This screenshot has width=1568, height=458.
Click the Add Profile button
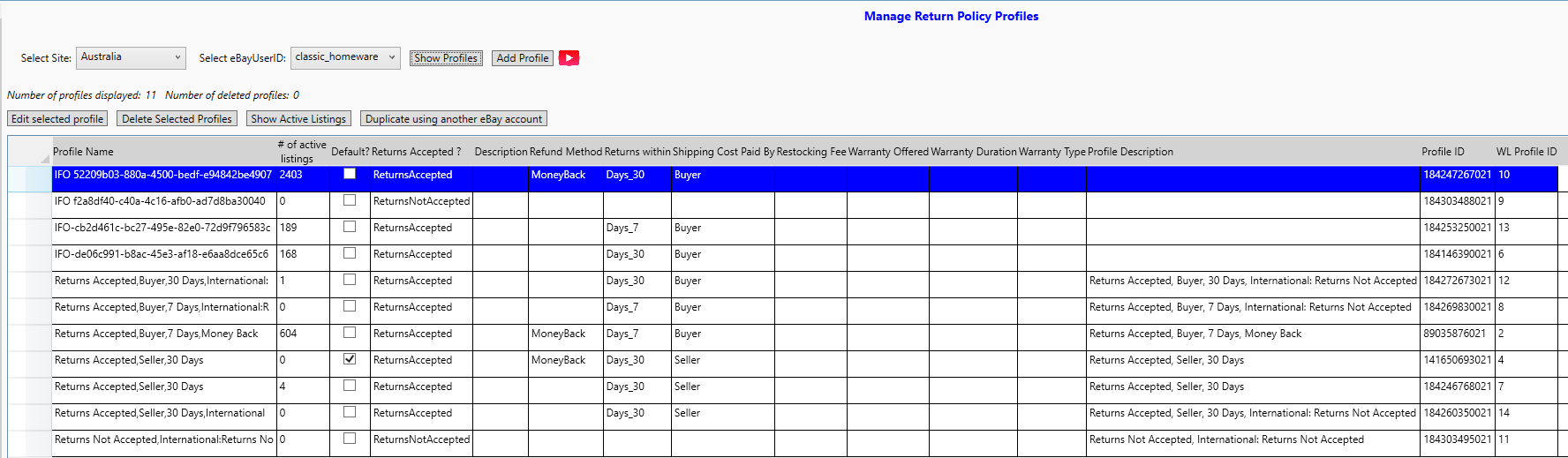coord(523,58)
